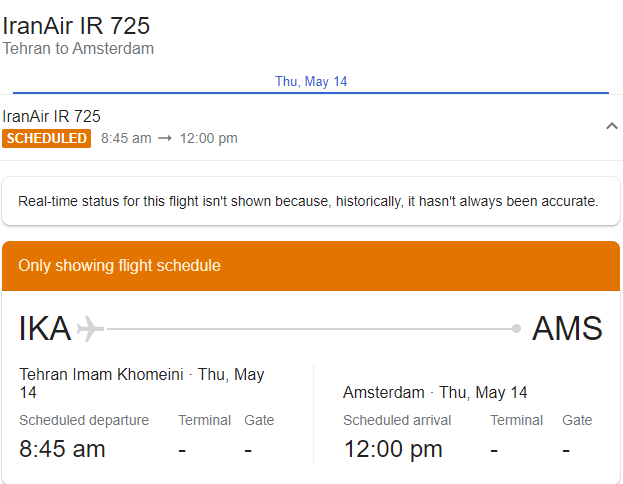
Task: Click the orange SCHEDULED status badge
Action: [47, 138]
